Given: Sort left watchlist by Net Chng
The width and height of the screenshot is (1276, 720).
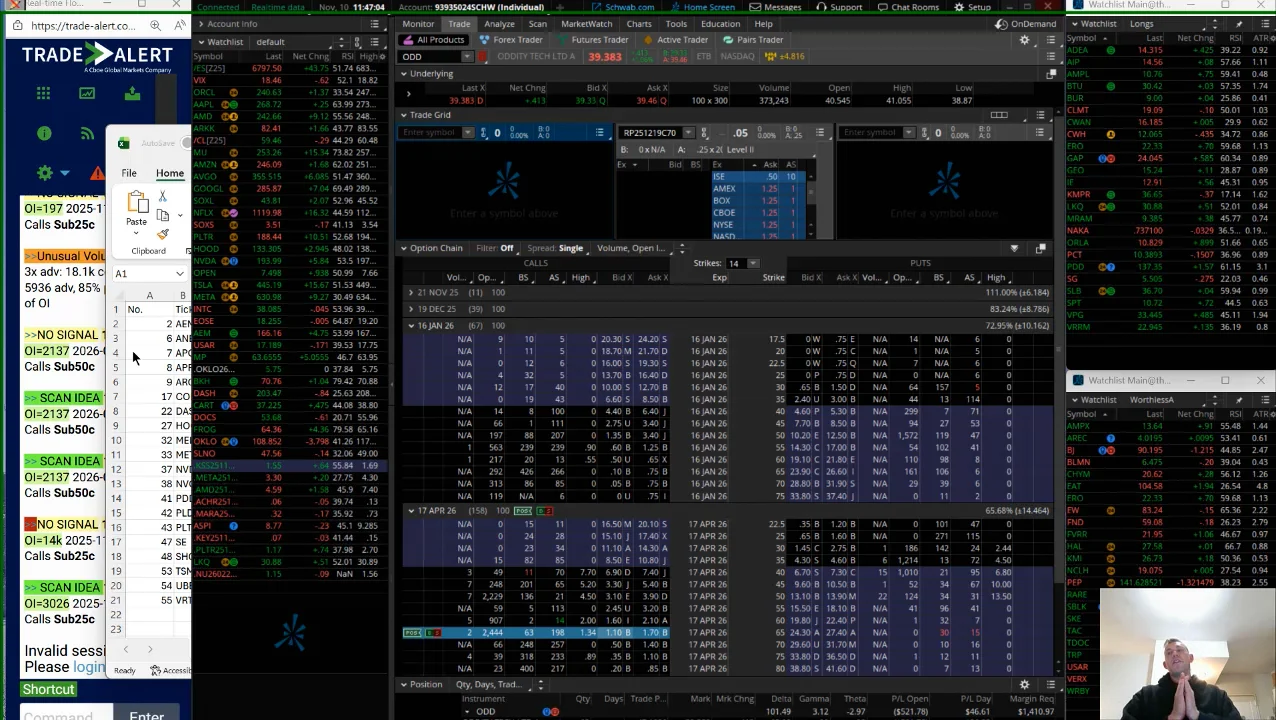Looking at the screenshot, I should pyautogui.click(x=311, y=56).
